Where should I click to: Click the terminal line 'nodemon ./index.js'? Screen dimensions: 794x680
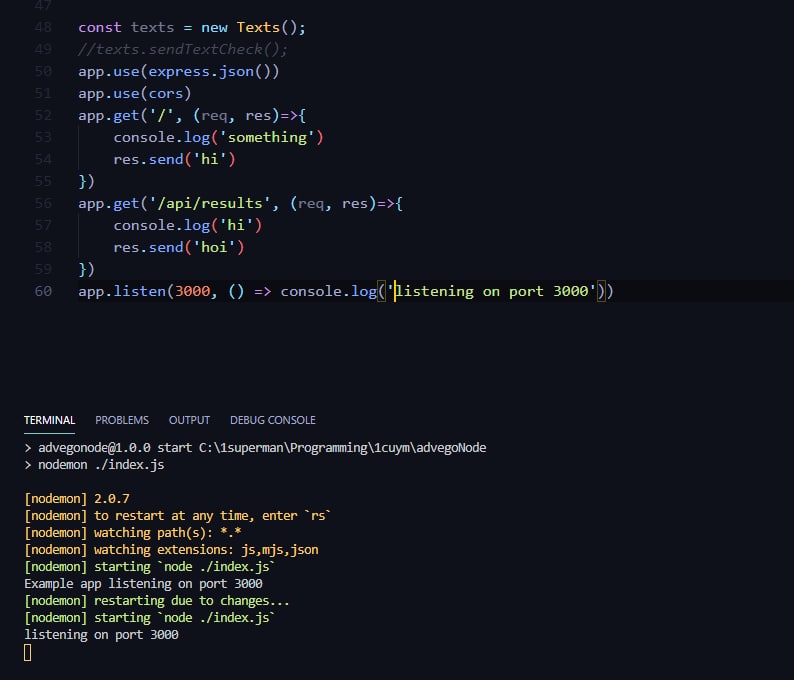pyautogui.click(x=101, y=465)
